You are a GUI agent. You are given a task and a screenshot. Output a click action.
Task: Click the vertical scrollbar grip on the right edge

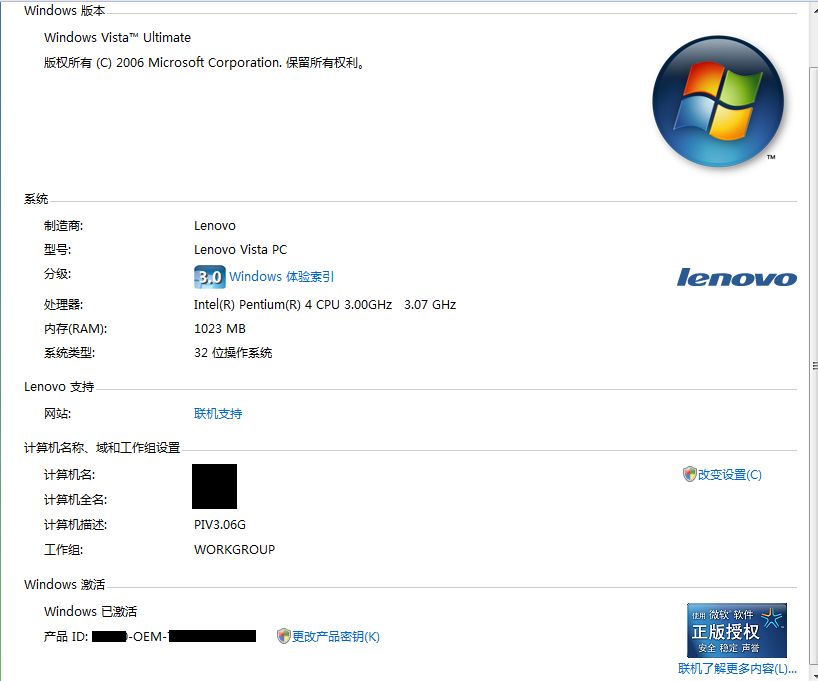(815, 366)
